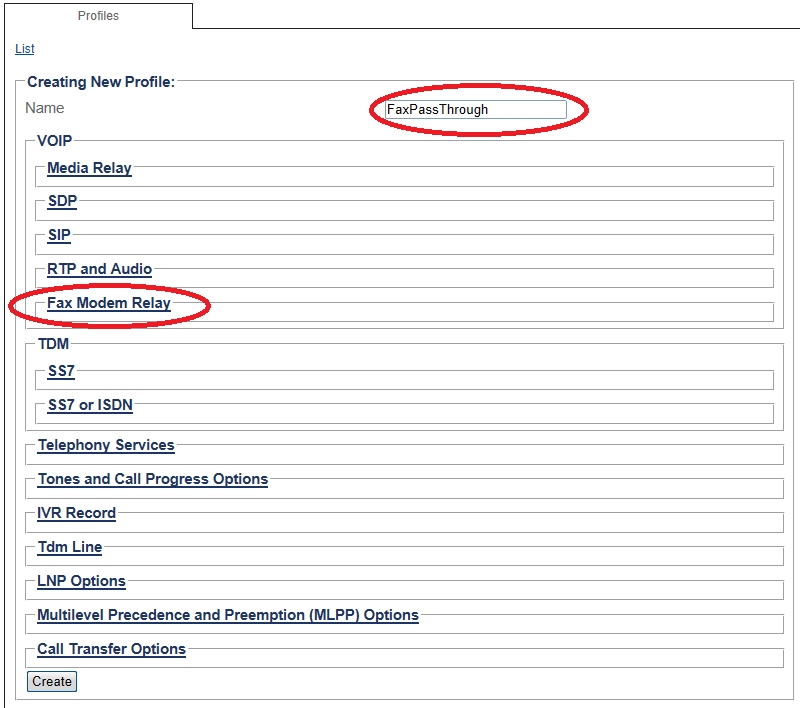Expand the SS7 or ISDN section

pyautogui.click(x=90, y=405)
